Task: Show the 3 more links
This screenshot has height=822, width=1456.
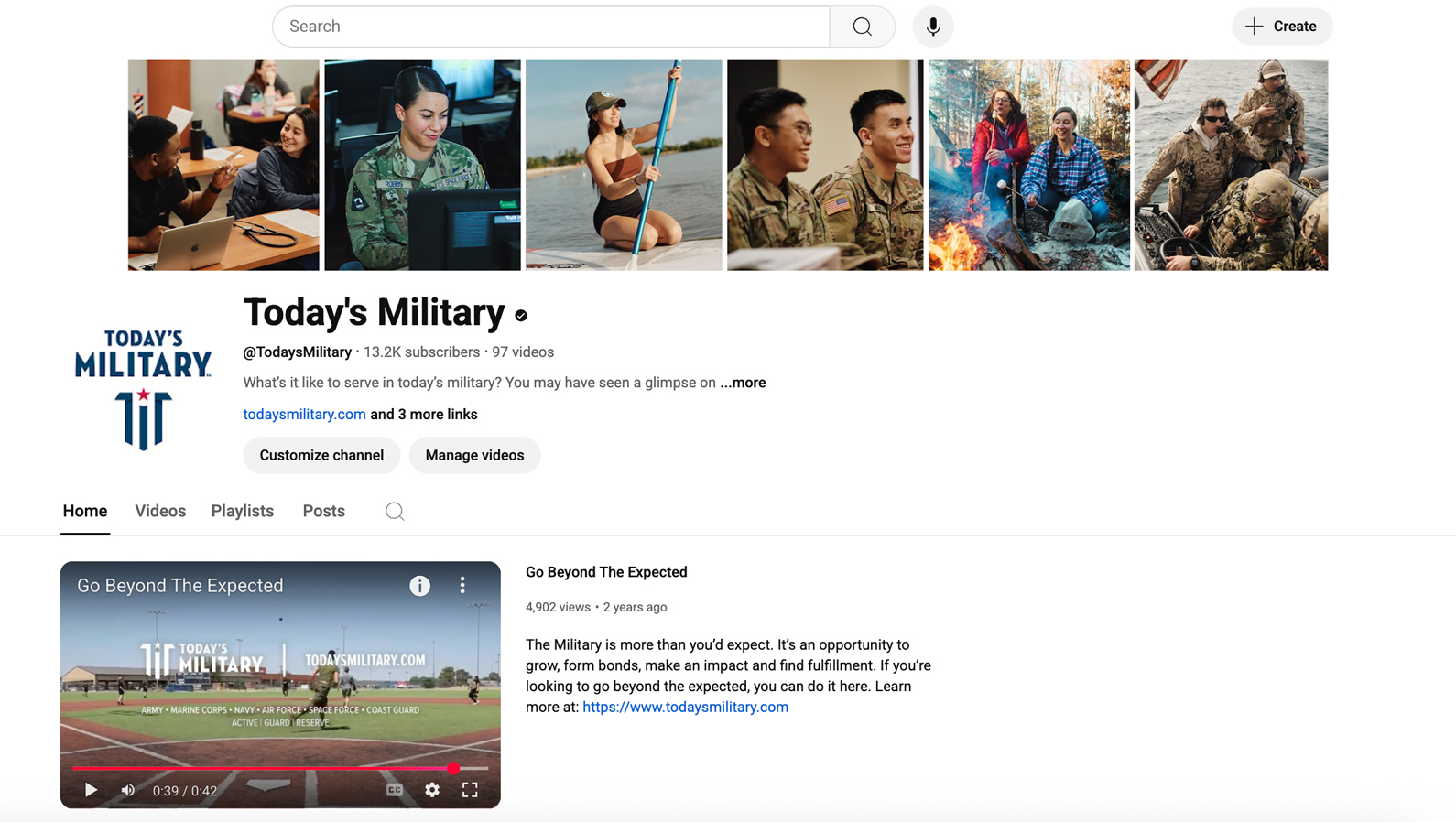Action: click(424, 415)
